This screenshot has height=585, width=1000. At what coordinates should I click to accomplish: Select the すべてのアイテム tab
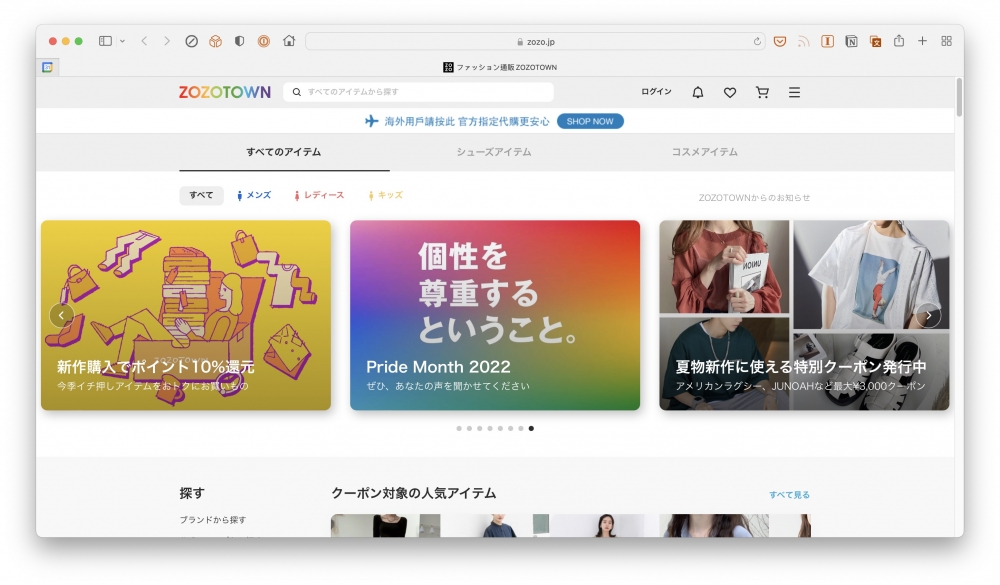(x=284, y=152)
